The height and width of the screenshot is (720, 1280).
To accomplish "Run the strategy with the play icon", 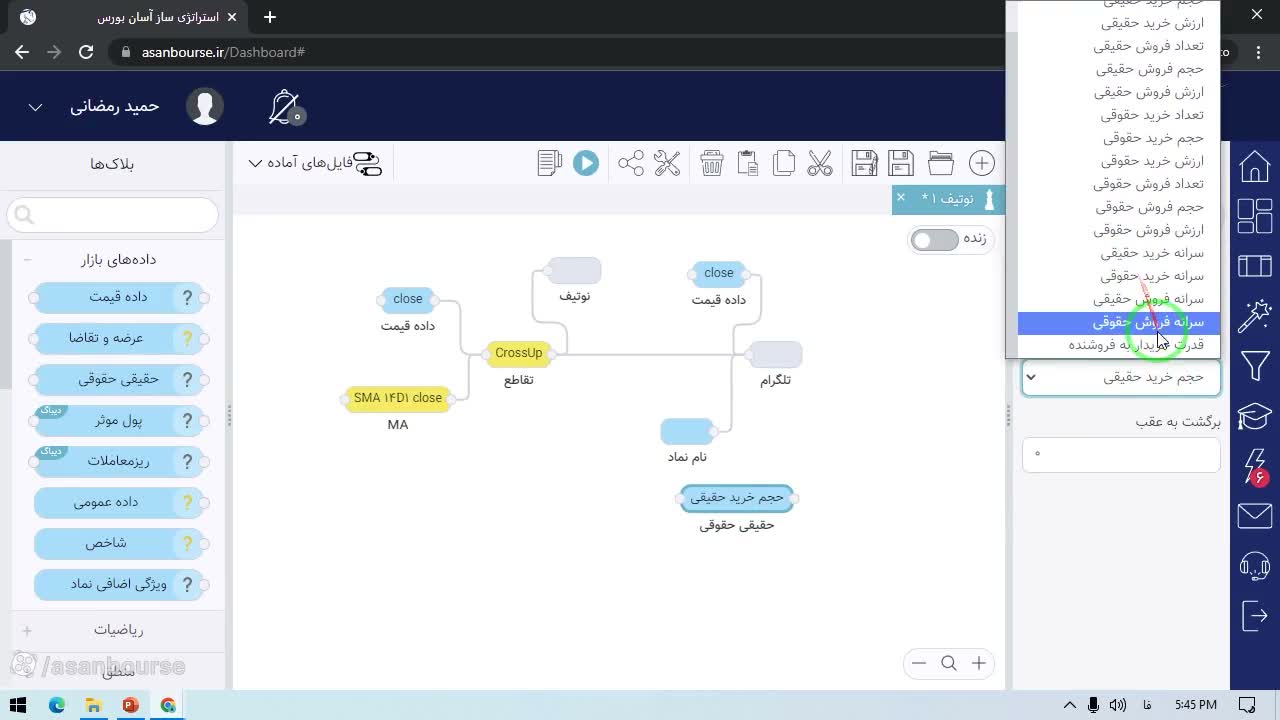I will point(586,163).
